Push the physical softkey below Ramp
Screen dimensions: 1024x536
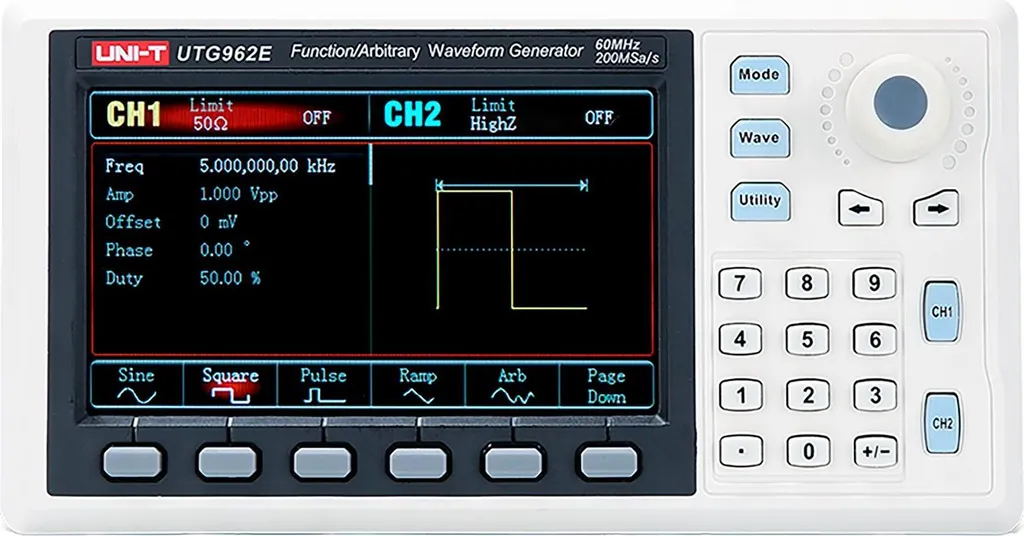419,462
